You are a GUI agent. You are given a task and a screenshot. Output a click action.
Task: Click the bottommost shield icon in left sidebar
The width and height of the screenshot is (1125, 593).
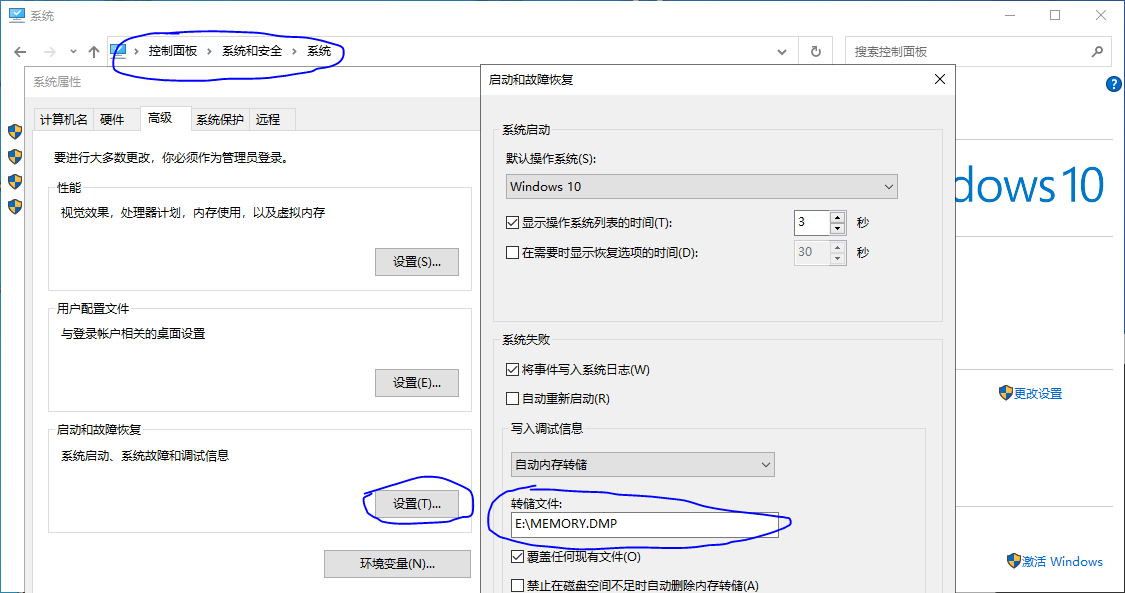[x=15, y=207]
